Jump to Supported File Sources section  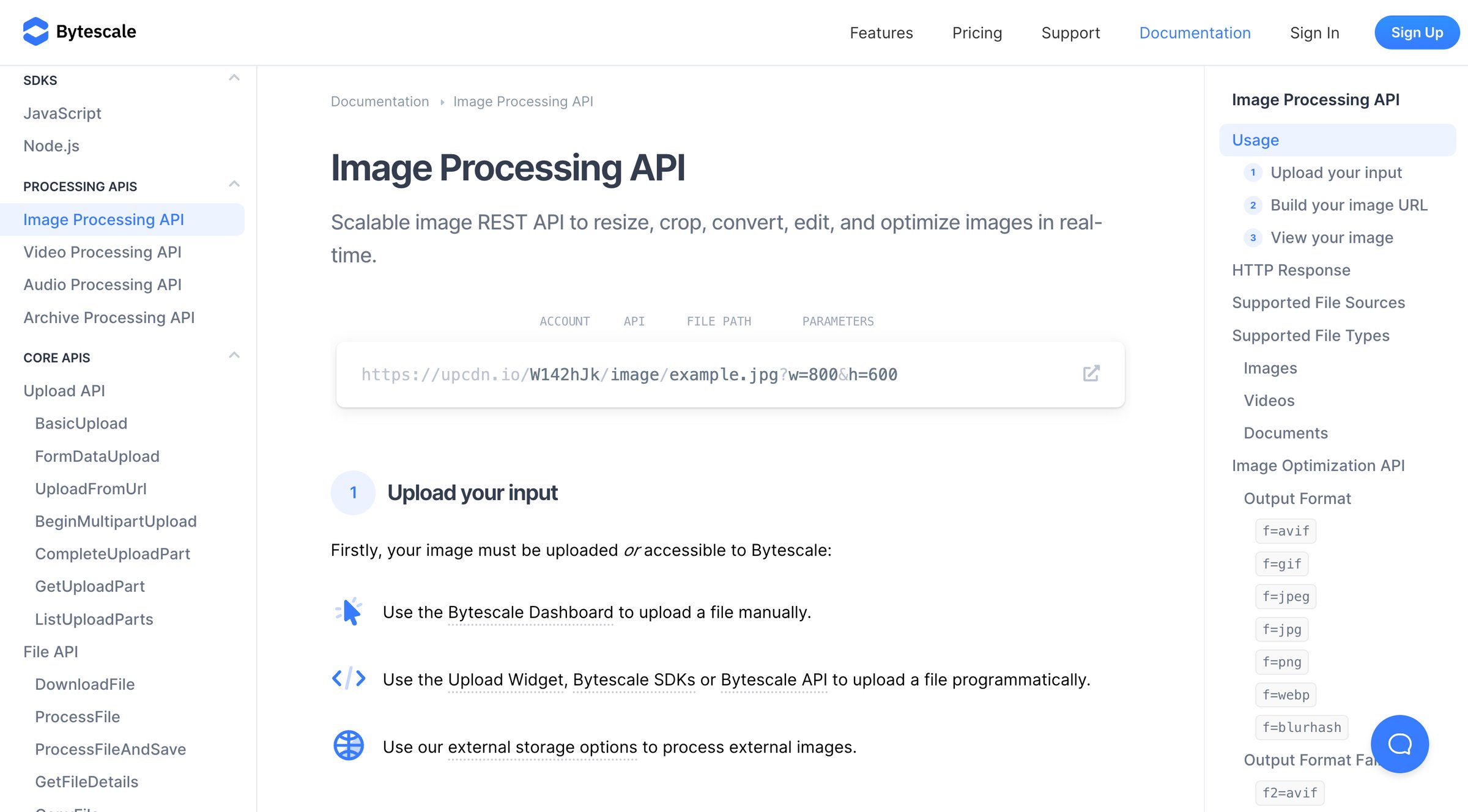click(x=1318, y=303)
